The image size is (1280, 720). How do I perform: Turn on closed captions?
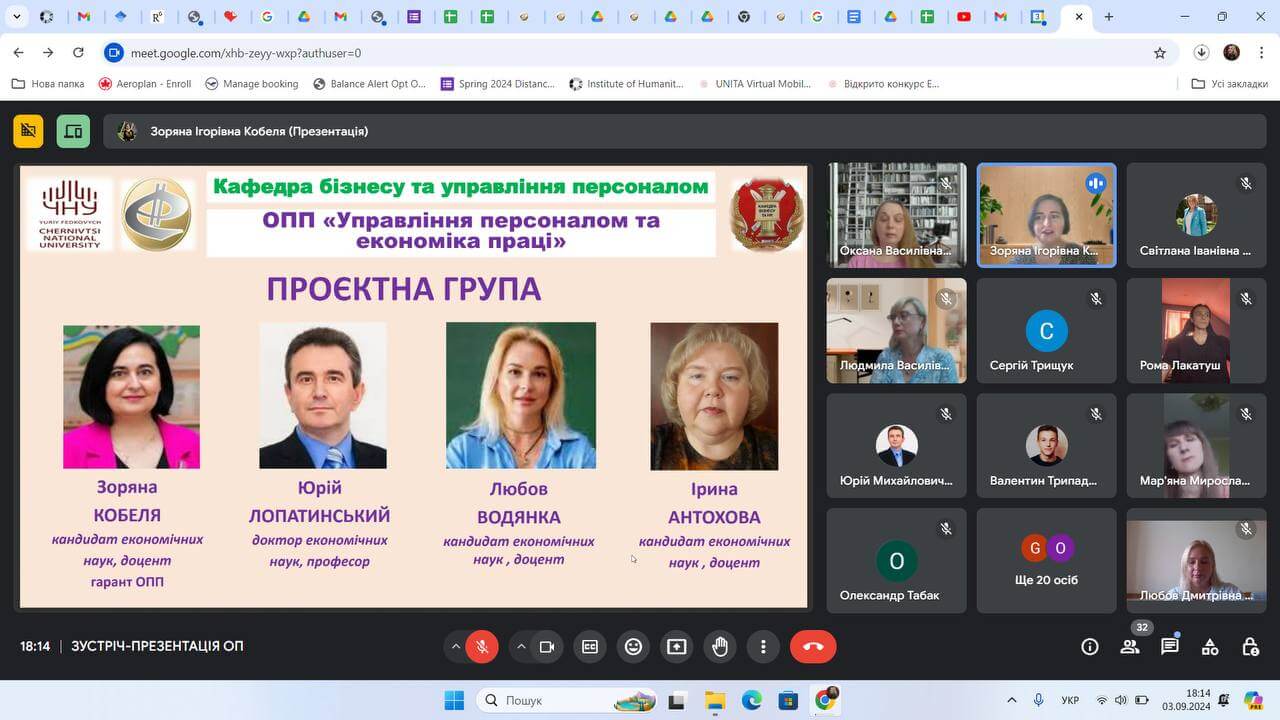(590, 647)
